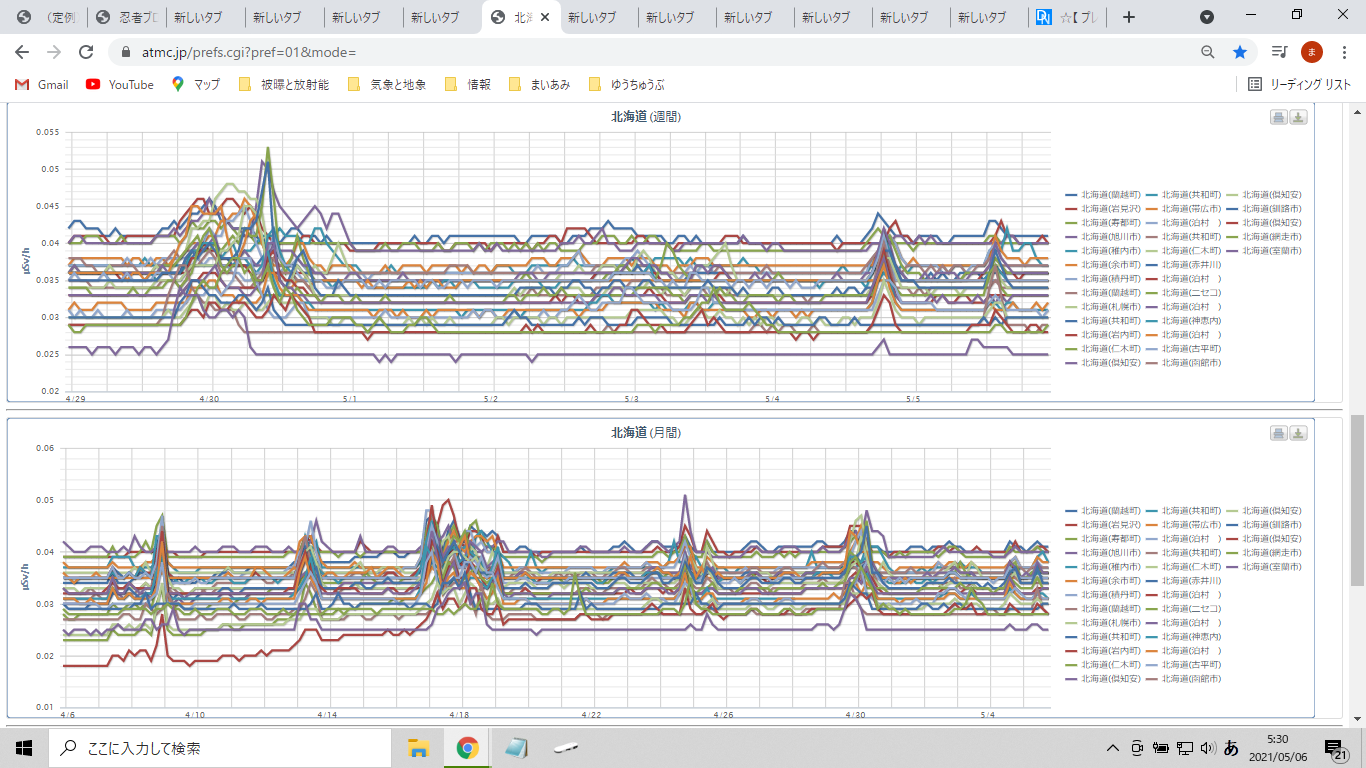
Task: Show hidden tray icons chevron
Action: [x=1112, y=748]
